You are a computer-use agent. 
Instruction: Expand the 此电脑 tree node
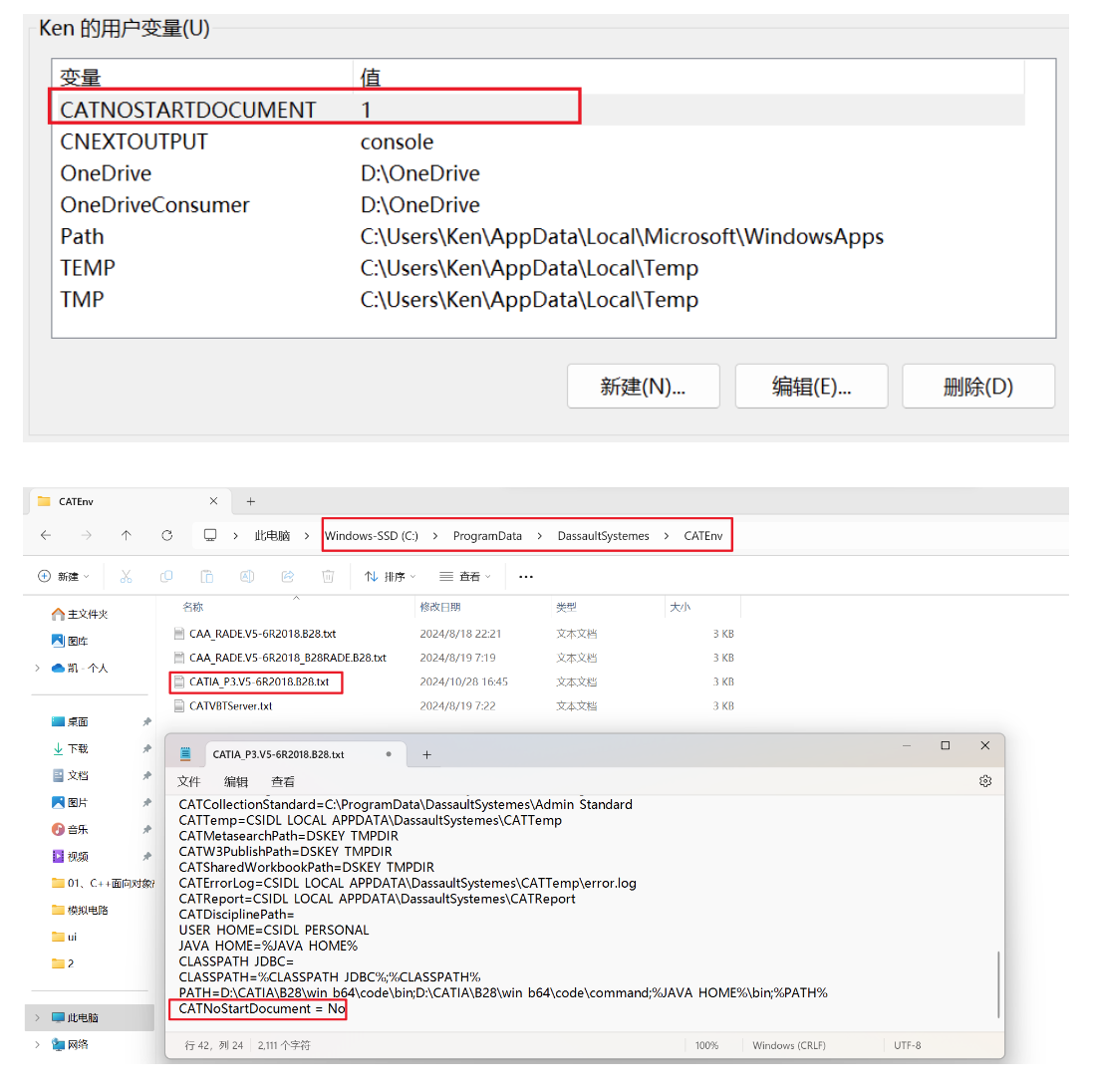37,1018
